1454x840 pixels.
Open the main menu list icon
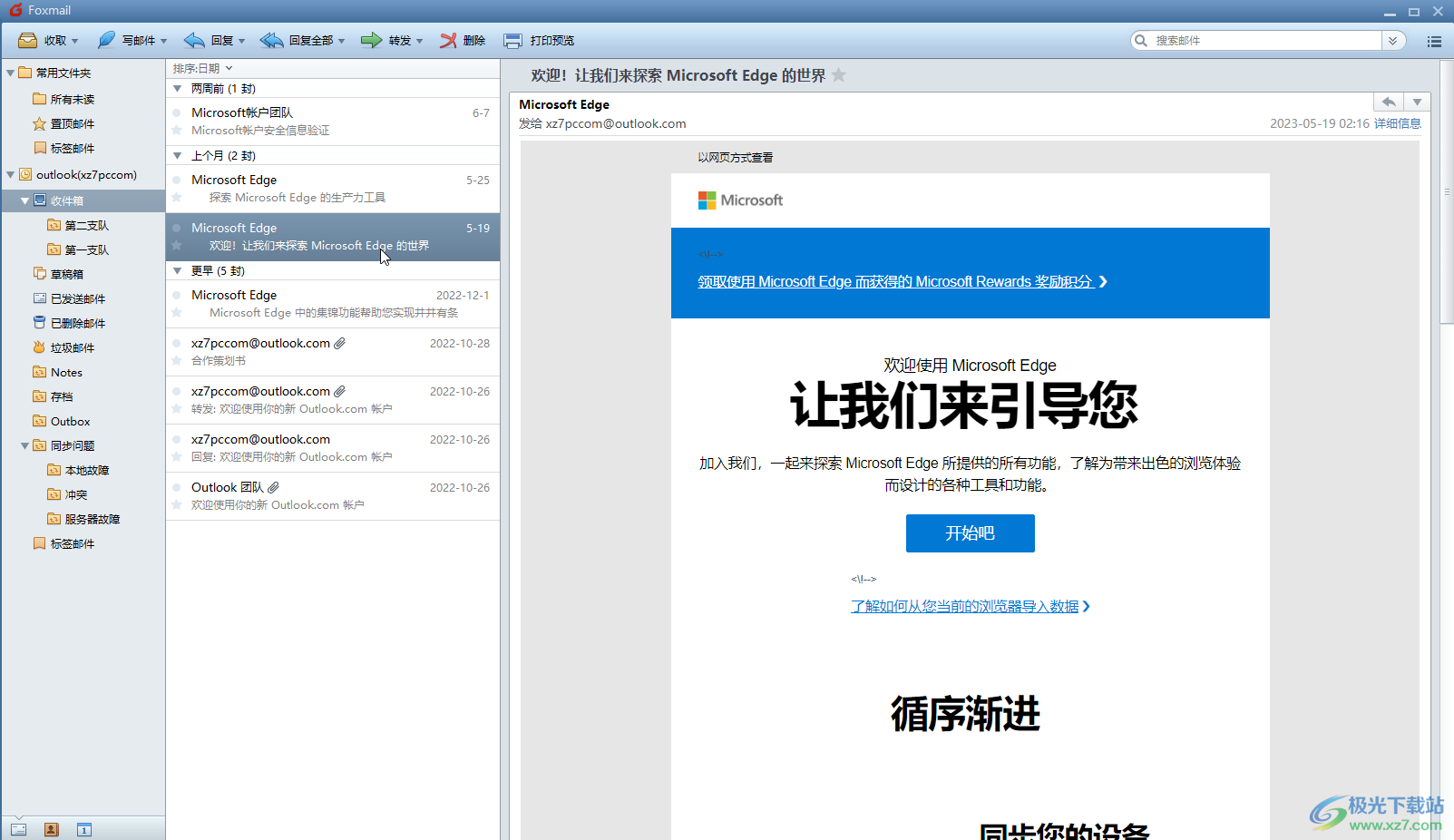click(x=1434, y=41)
